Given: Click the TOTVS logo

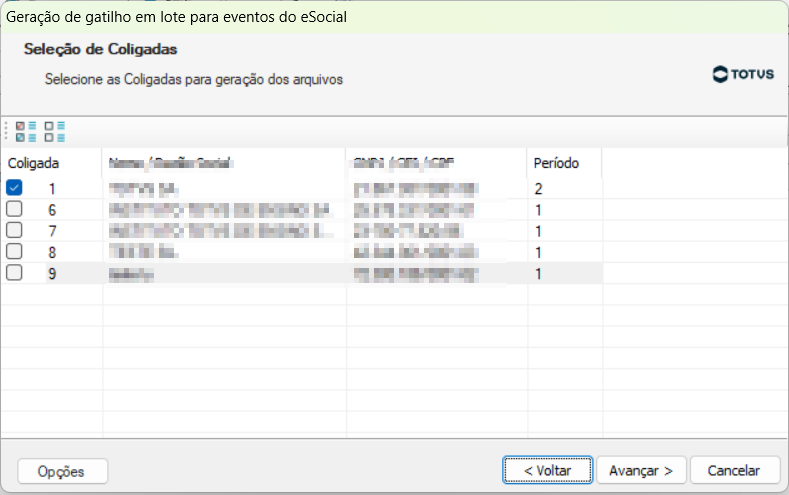Looking at the screenshot, I should 743,74.
